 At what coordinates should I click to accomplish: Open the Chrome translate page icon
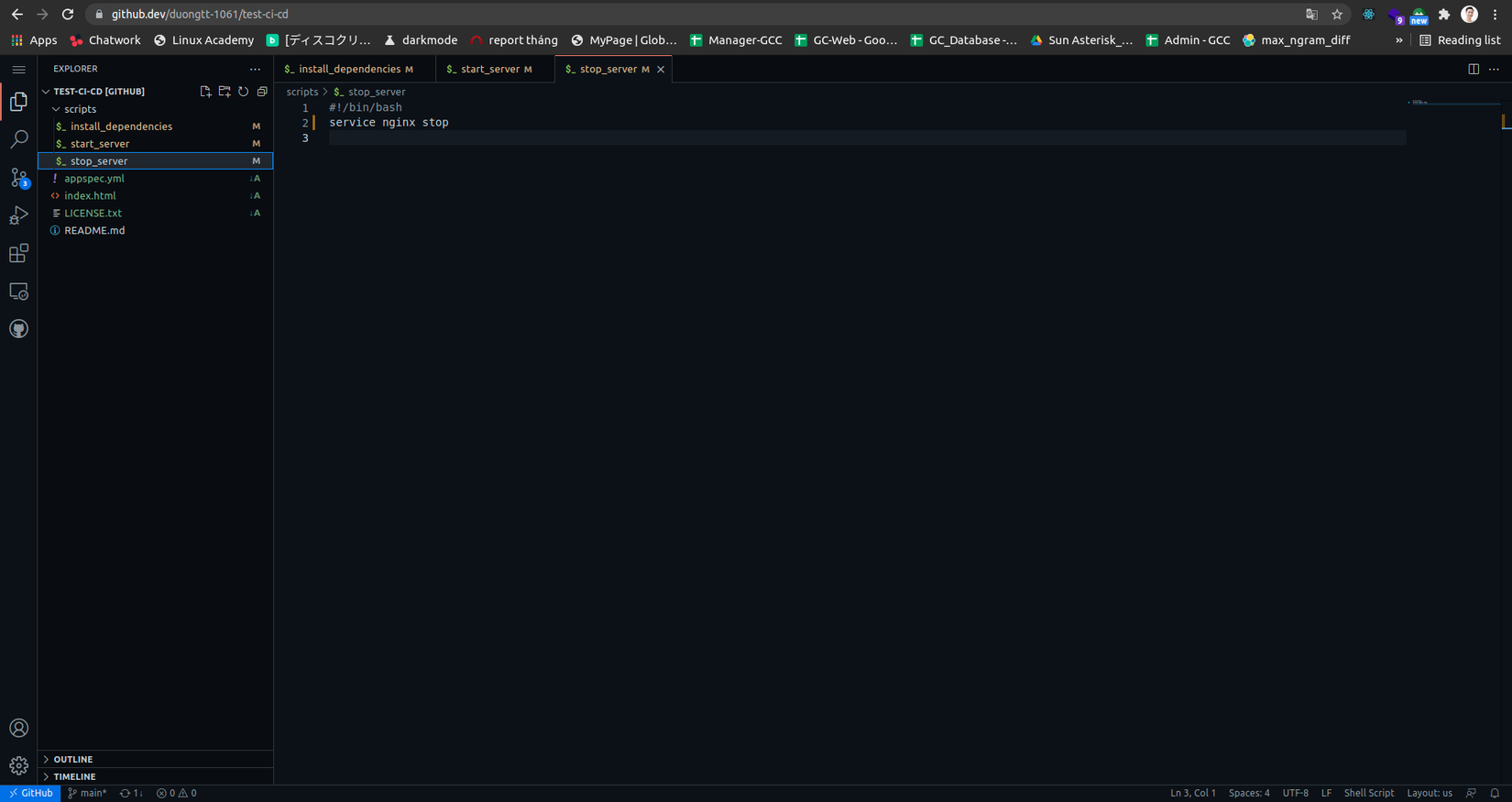point(1311,15)
